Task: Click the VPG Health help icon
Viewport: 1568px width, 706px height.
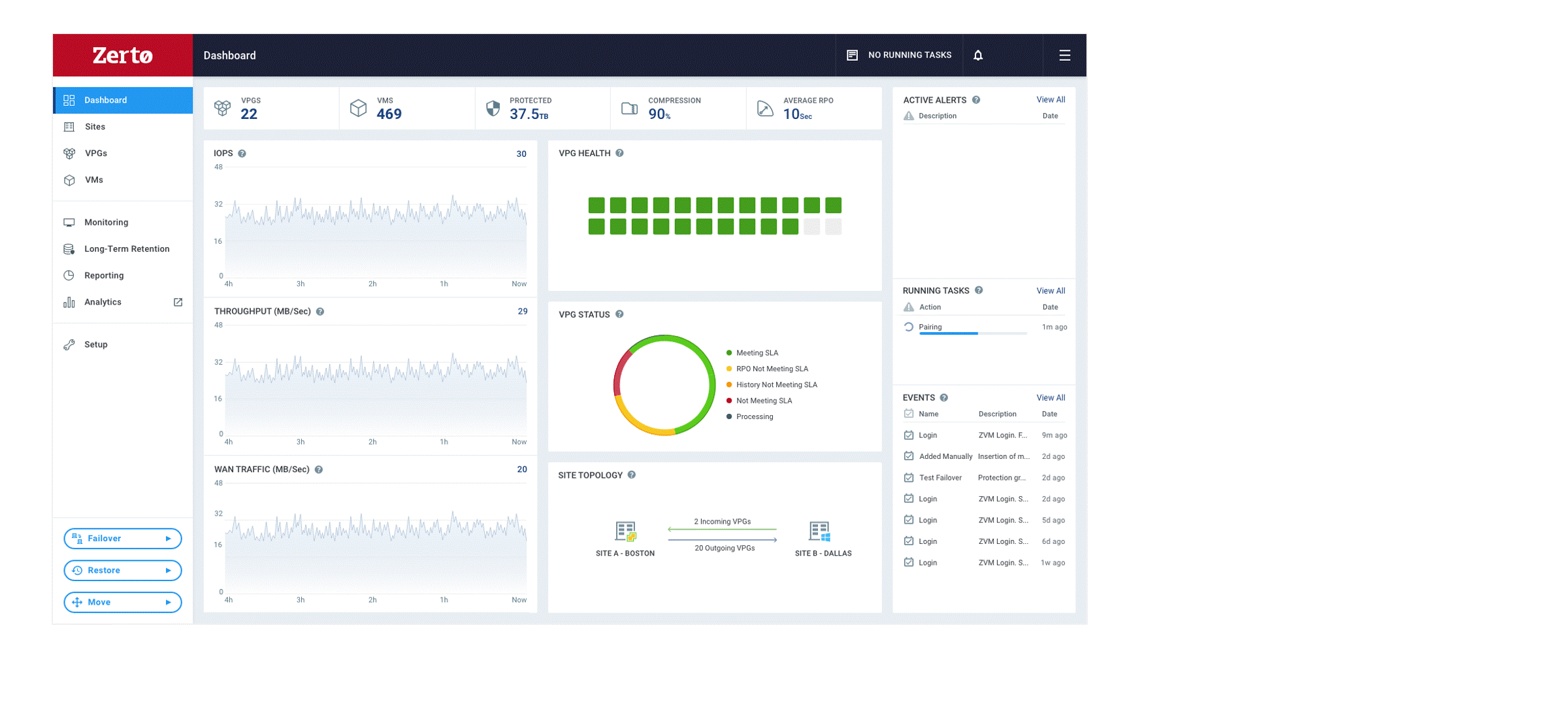Action: 619,153
